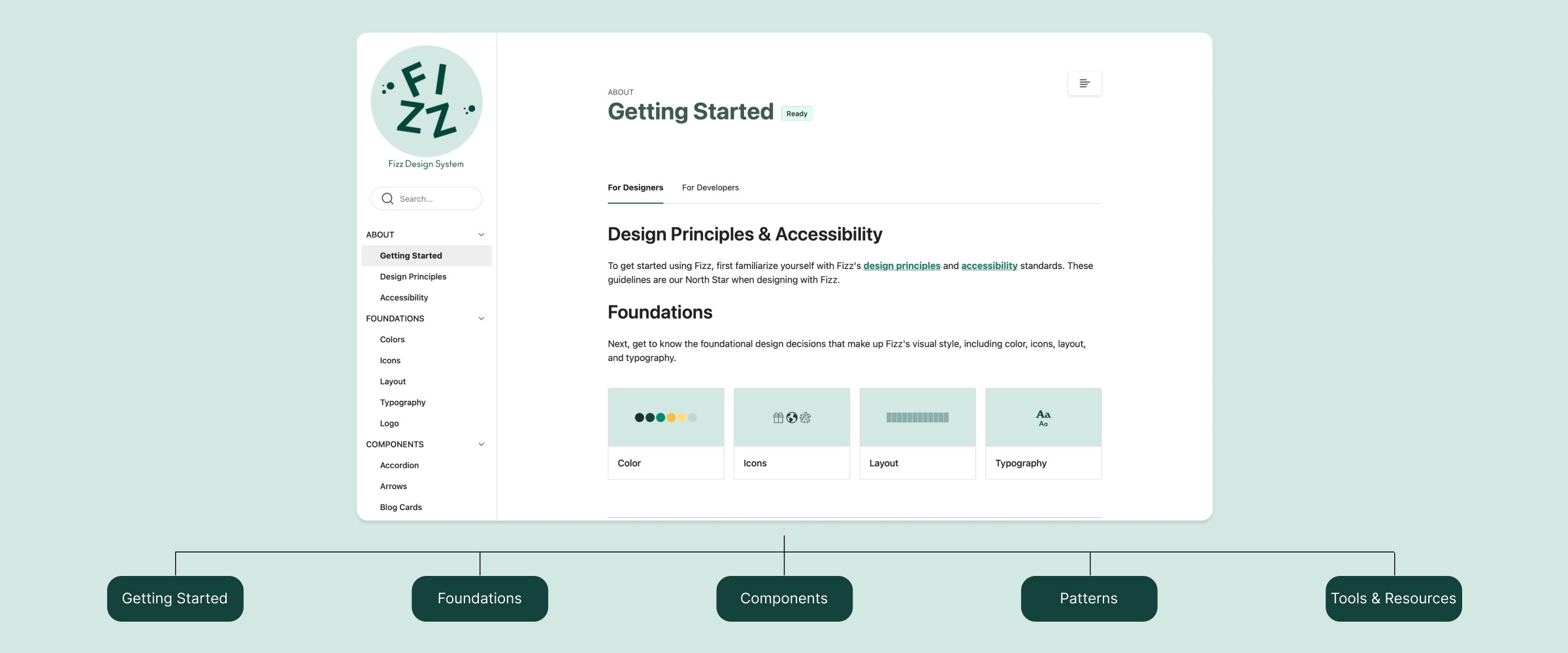
Task: Focus the Search input field
Action: [x=427, y=199]
